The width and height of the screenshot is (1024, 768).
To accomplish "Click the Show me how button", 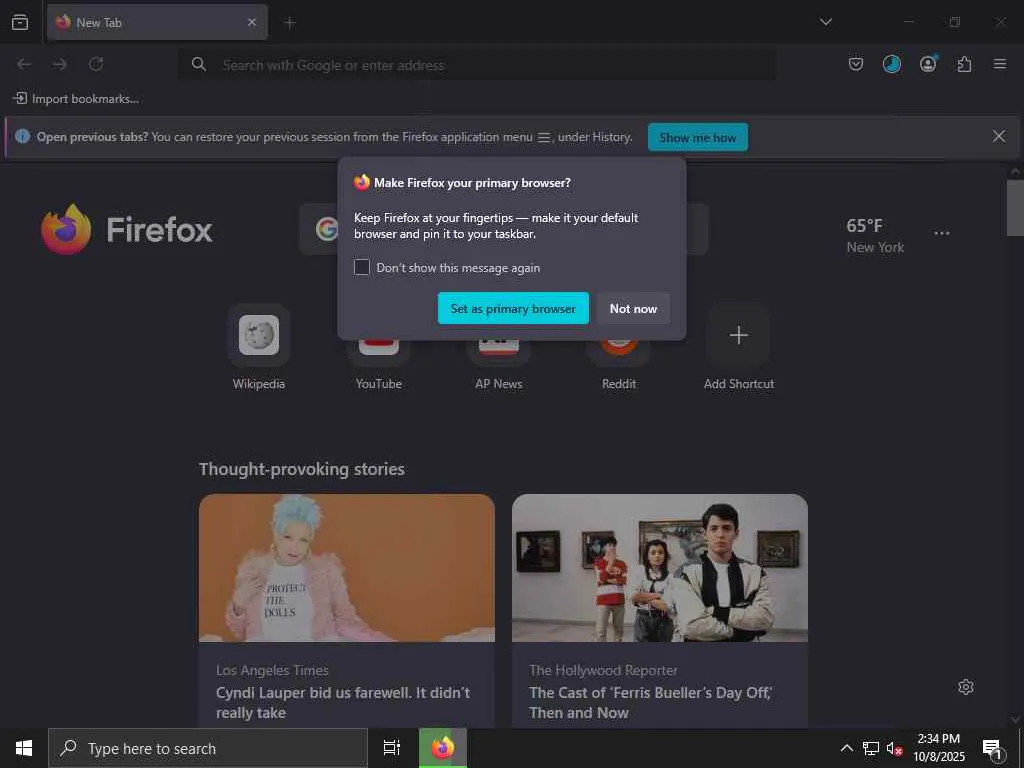I will coord(697,137).
